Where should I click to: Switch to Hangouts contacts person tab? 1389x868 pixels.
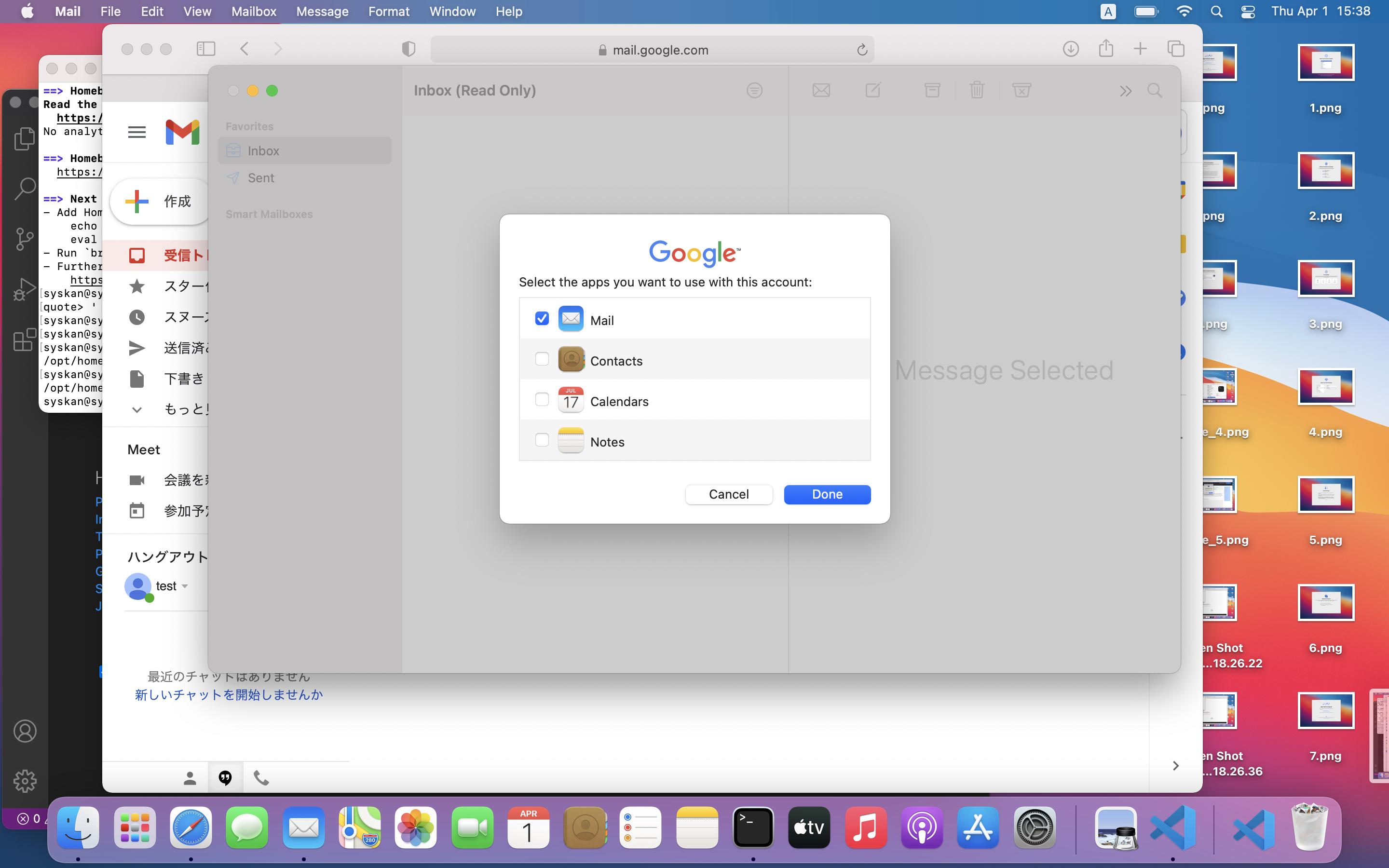tap(190, 778)
